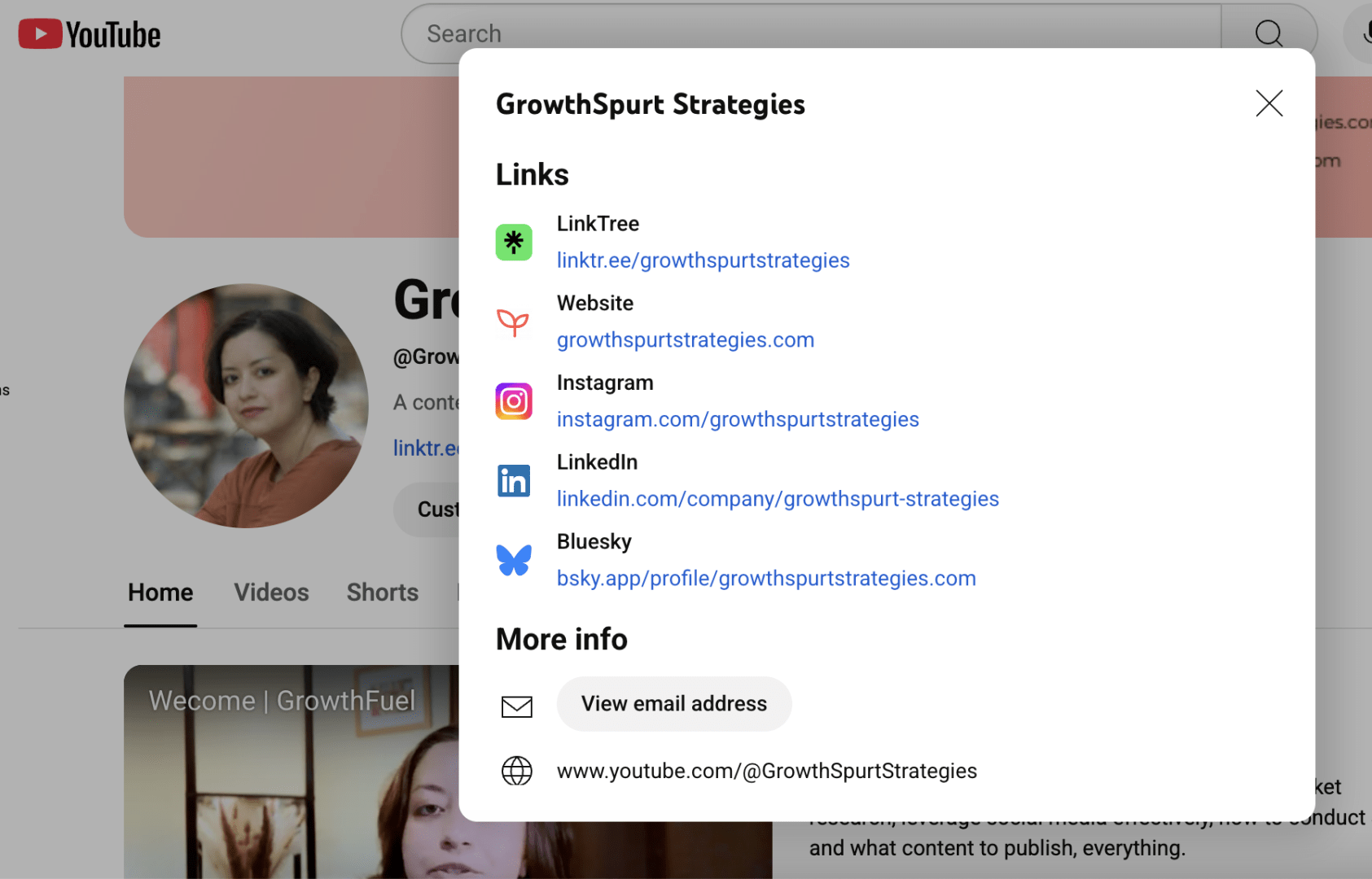
Task: Click the globe icon beside channel URL
Action: coord(517,771)
